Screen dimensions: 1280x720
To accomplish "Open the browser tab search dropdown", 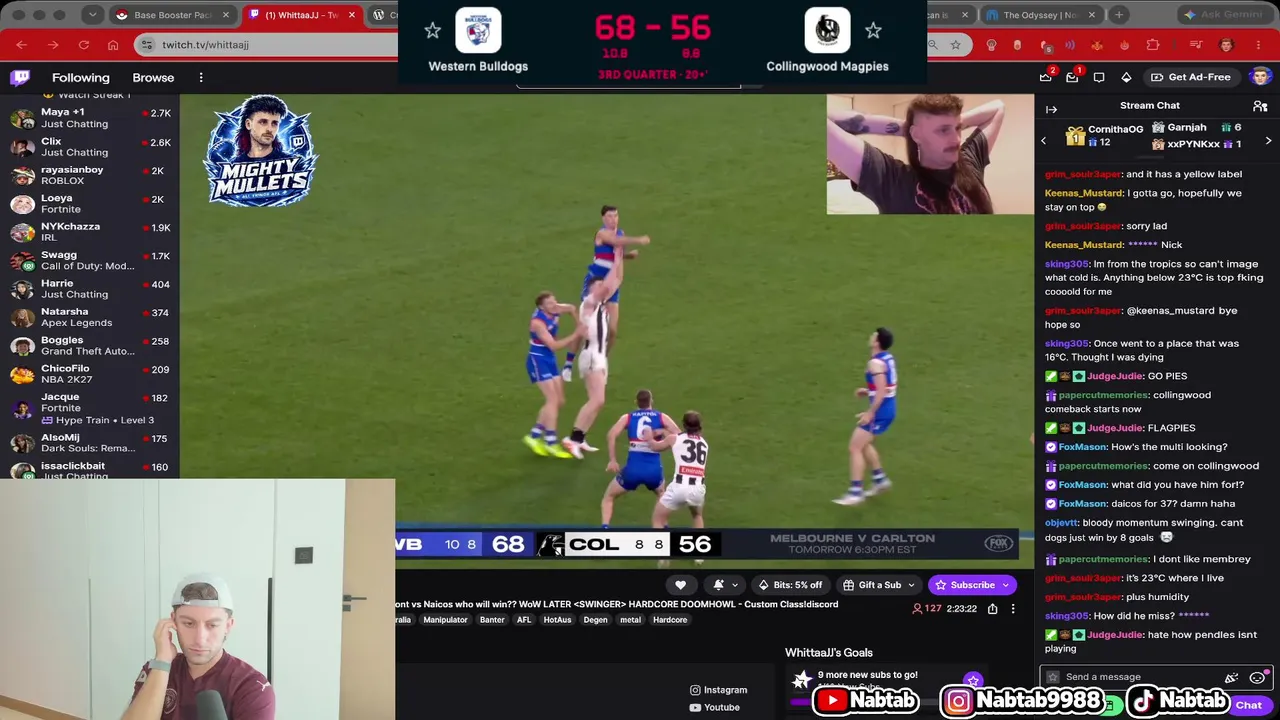I will point(92,15).
